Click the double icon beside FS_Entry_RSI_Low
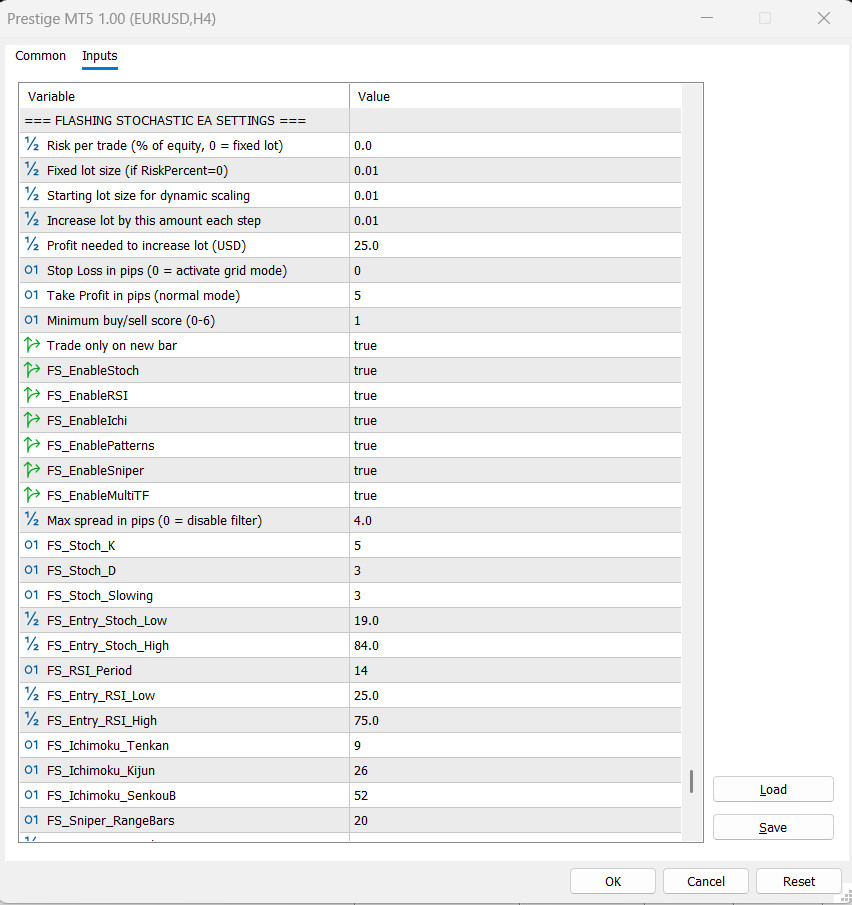Image resolution: width=852 pixels, height=905 pixels. (x=32, y=695)
